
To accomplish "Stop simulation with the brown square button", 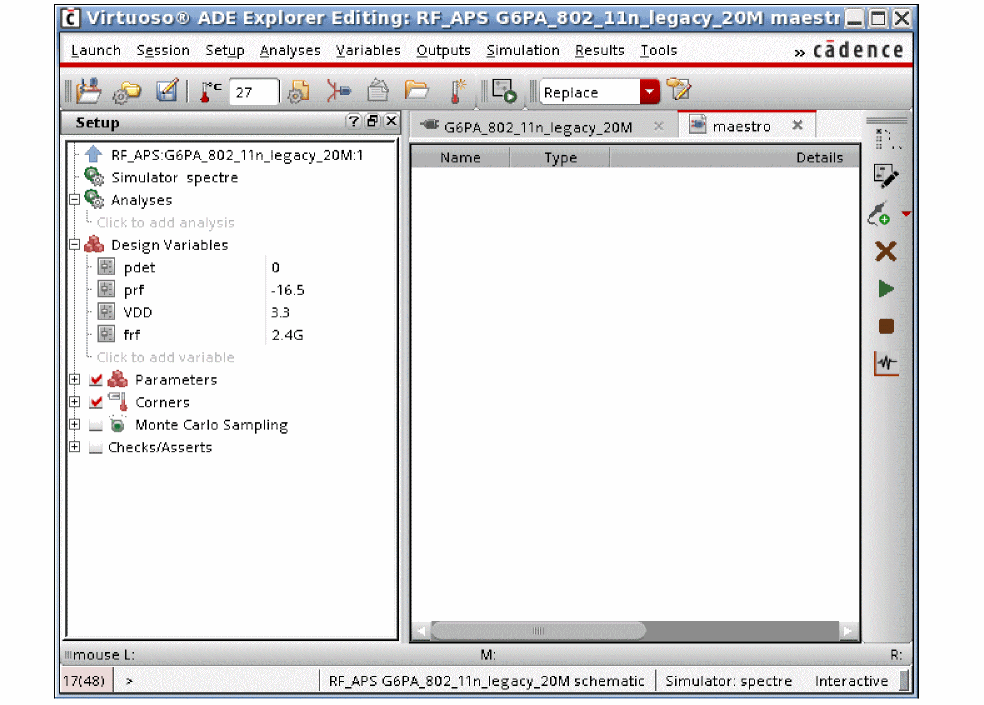I will pyautogui.click(x=885, y=326).
